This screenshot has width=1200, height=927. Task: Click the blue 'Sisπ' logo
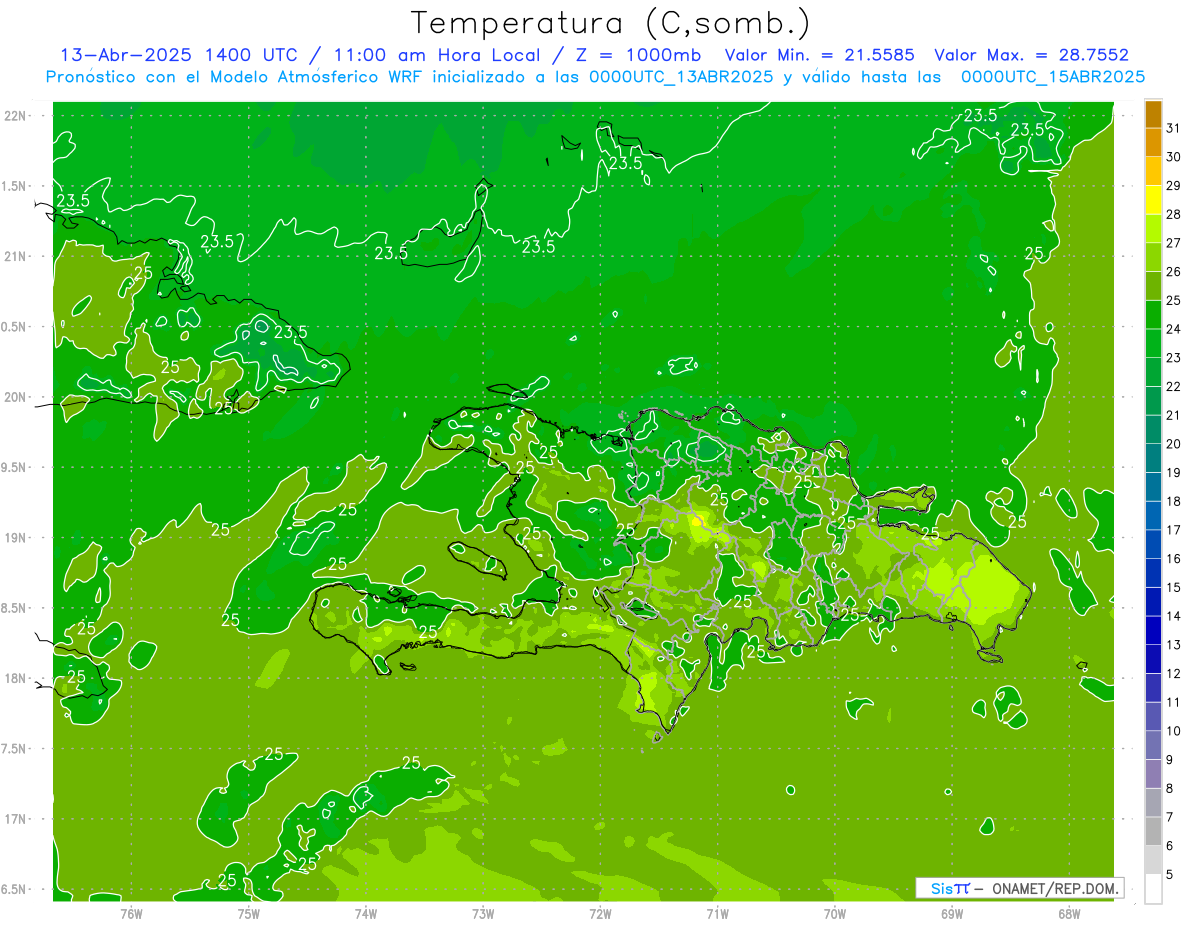pos(949,888)
